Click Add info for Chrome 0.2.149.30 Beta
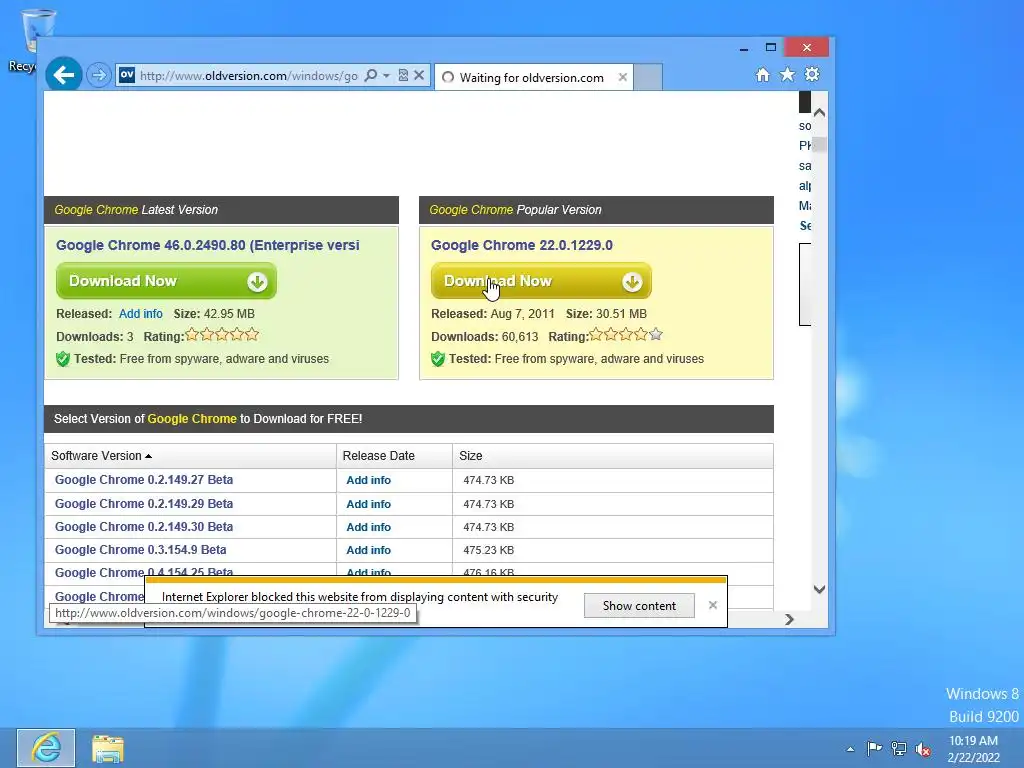1024x768 pixels. pyautogui.click(x=368, y=527)
